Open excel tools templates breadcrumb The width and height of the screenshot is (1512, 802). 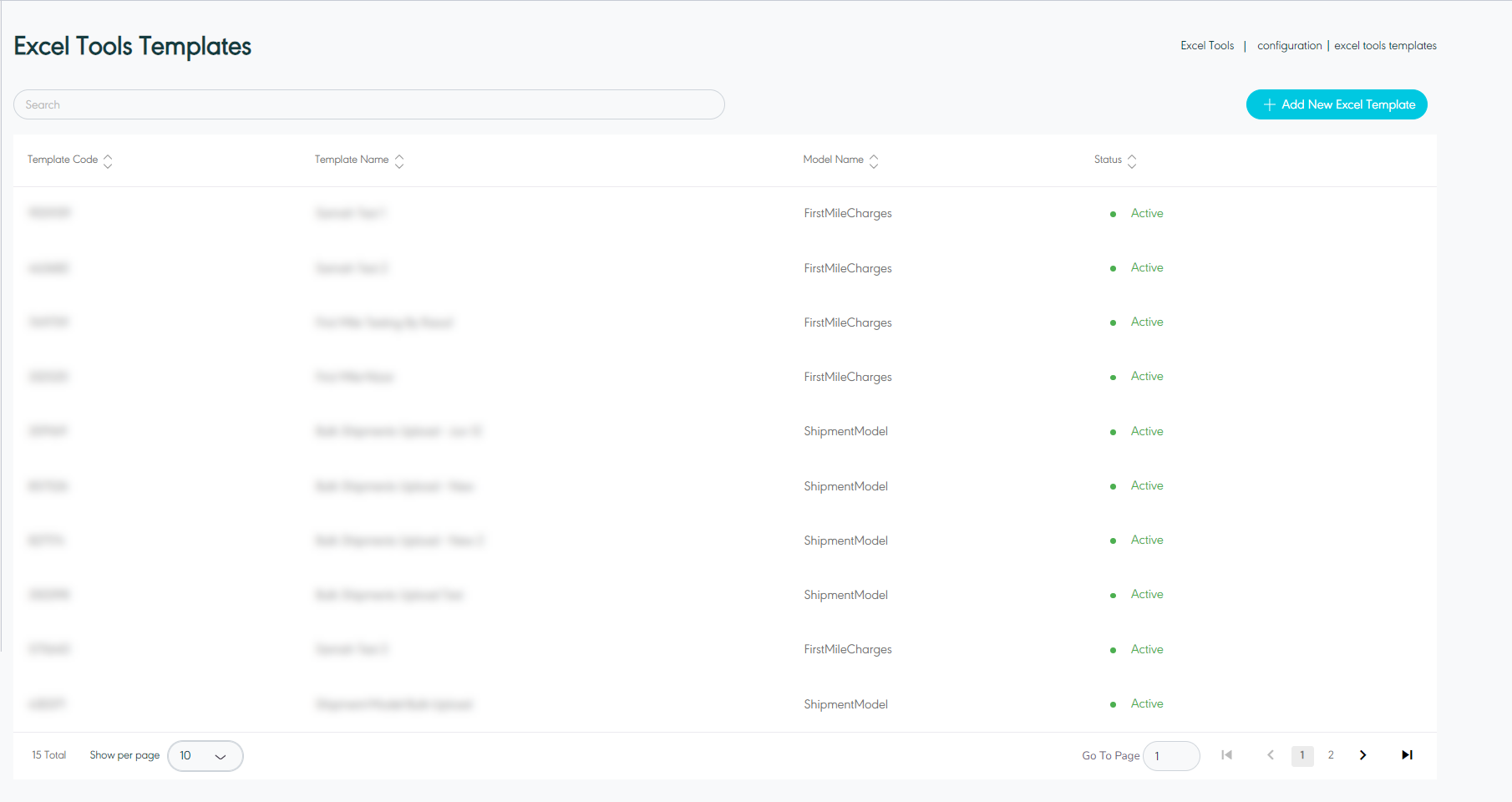1385,46
